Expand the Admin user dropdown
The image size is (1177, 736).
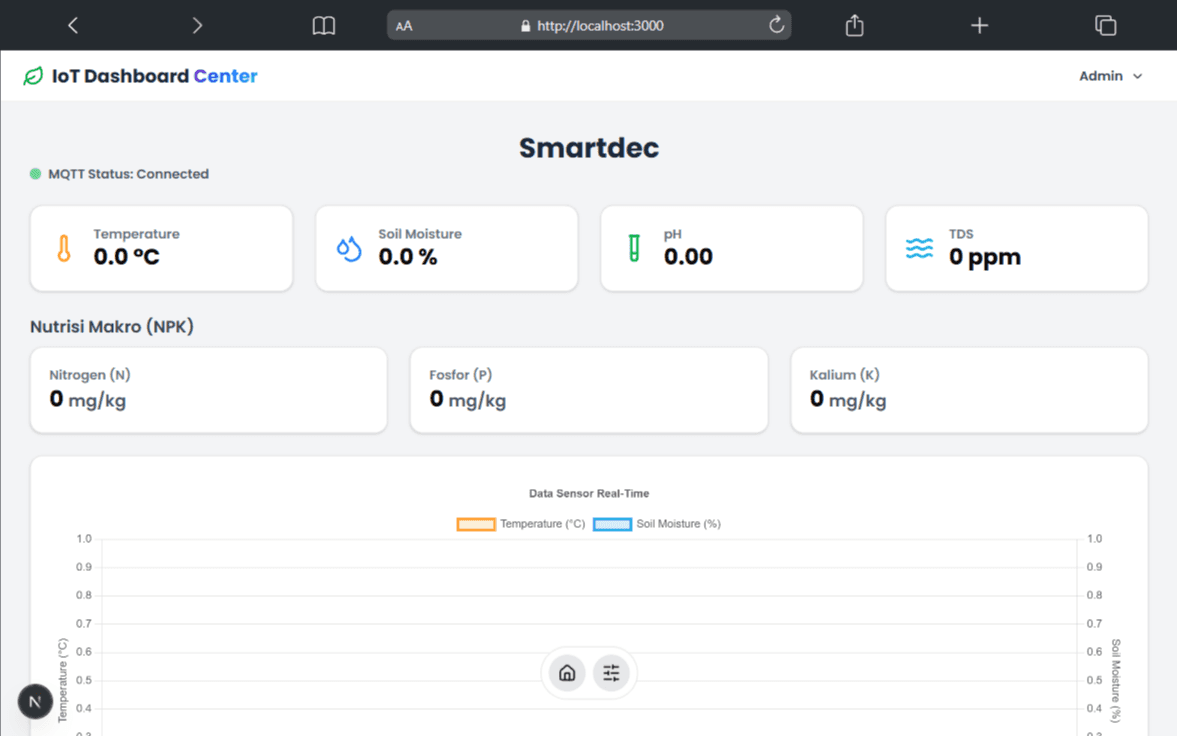pos(1110,76)
